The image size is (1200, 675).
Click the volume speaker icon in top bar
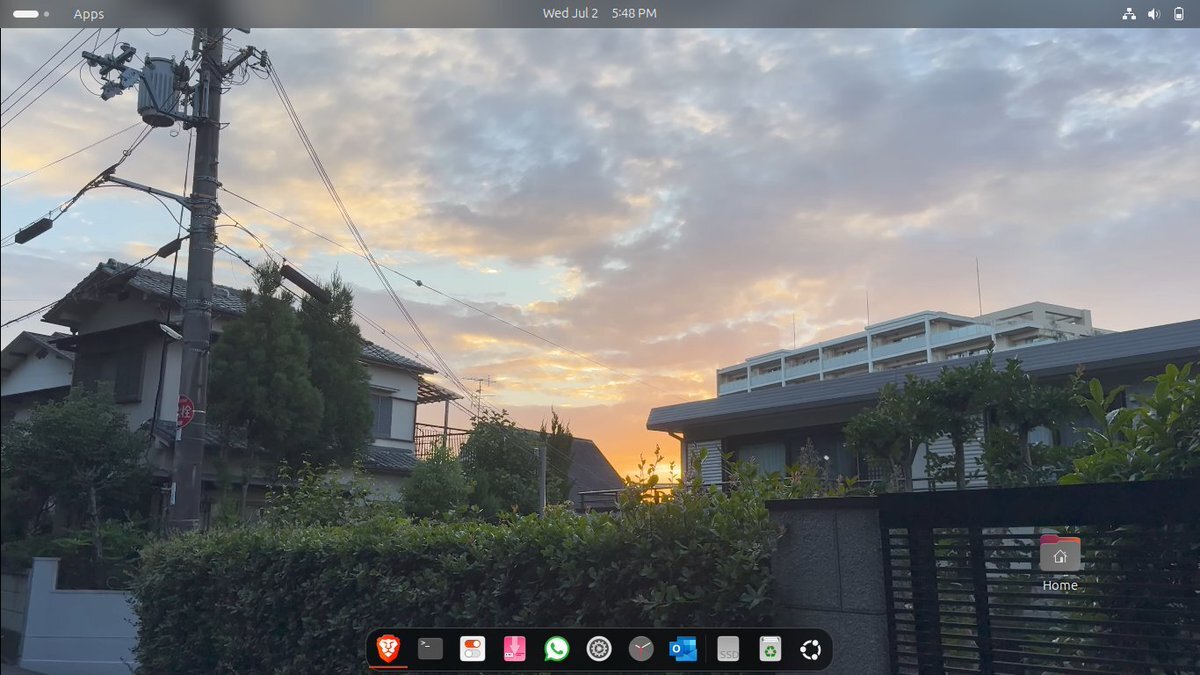click(x=1153, y=14)
